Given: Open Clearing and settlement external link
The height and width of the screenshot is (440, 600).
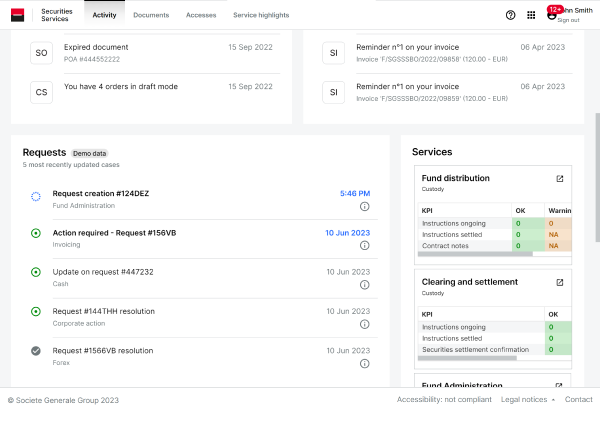Looking at the screenshot, I should coord(560,283).
